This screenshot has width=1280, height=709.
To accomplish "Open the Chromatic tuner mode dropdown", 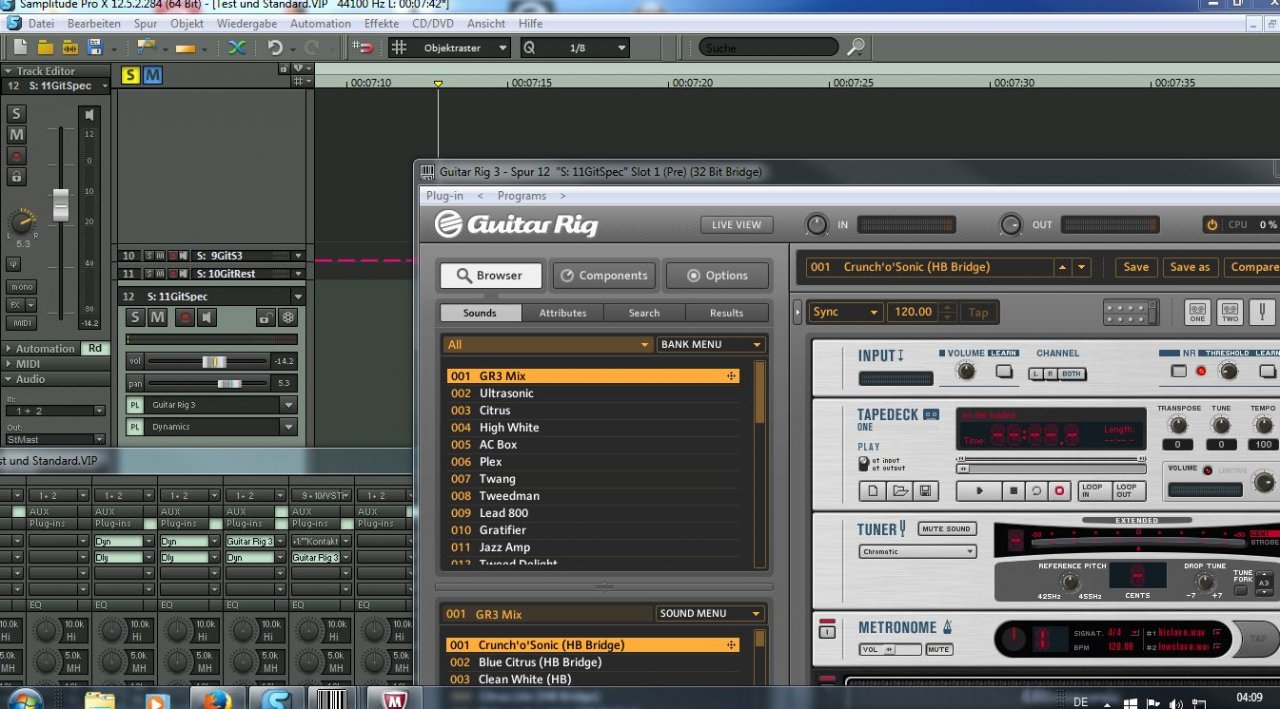I will tap(918, 551).
